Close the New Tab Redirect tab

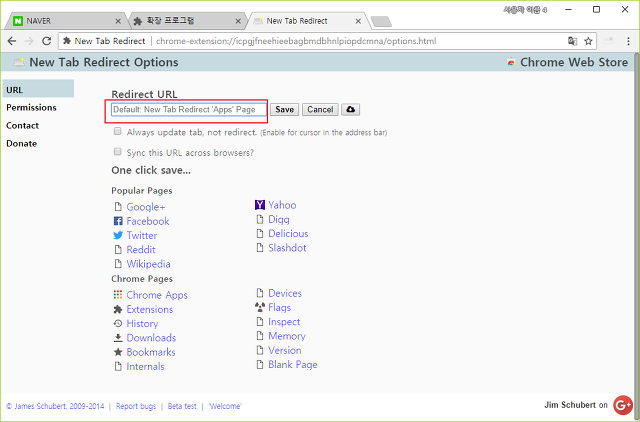tap(358, 21)
